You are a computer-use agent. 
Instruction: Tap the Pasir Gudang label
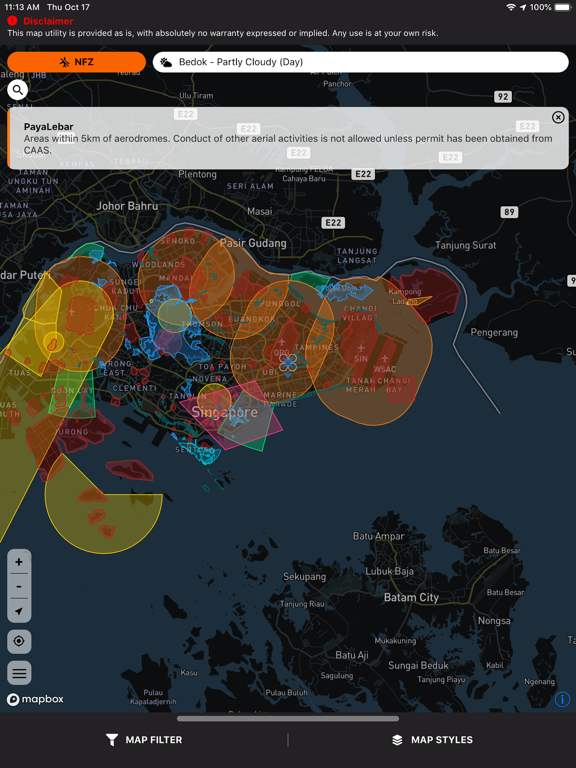(x=253, y=243)
